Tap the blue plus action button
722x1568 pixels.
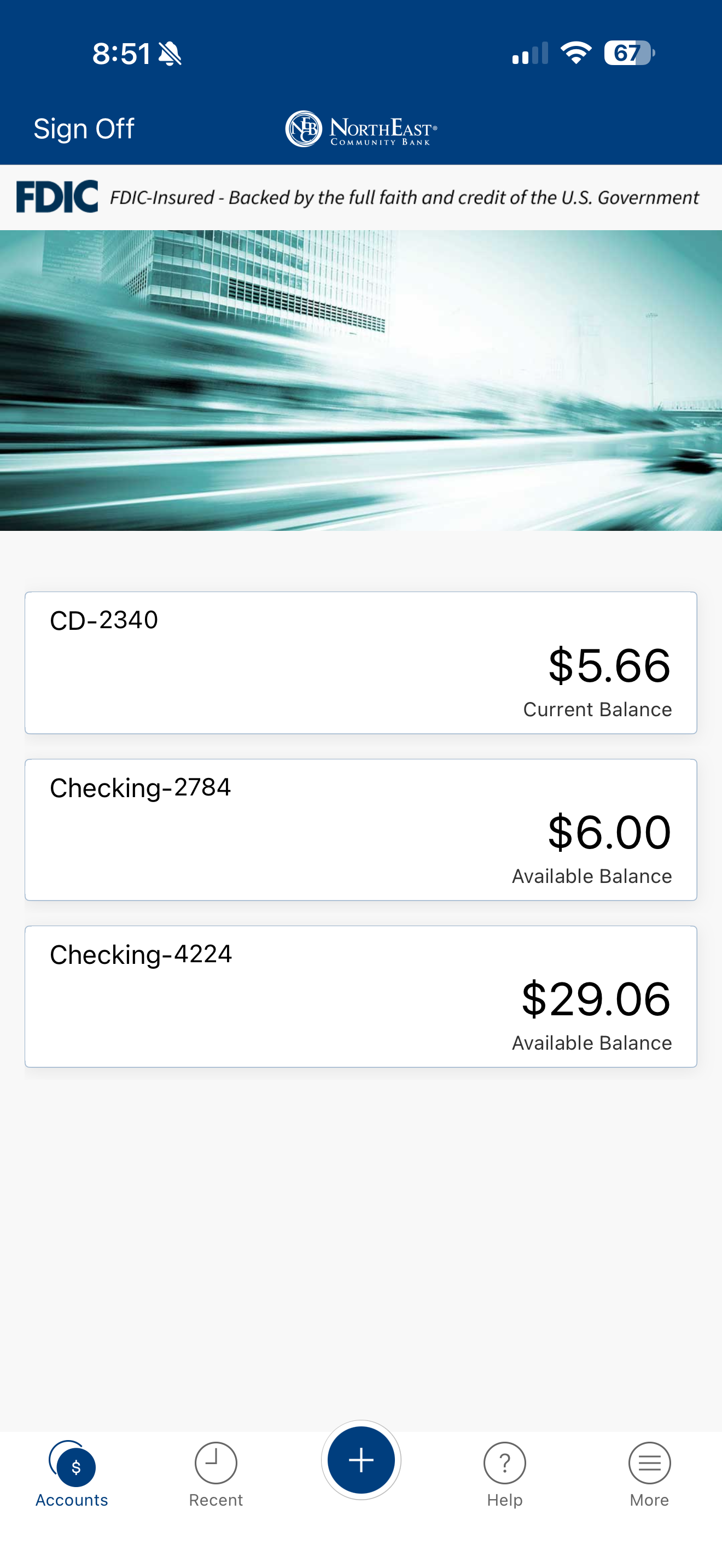pyautogui.click(x=361, y=1460)
